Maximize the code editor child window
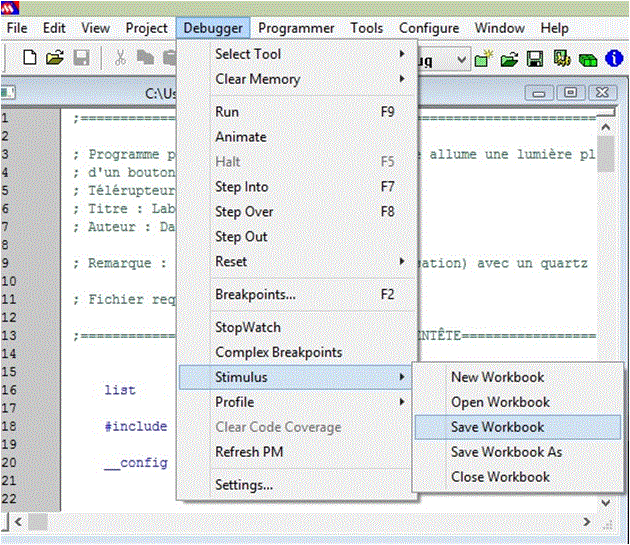 point(570,93)
